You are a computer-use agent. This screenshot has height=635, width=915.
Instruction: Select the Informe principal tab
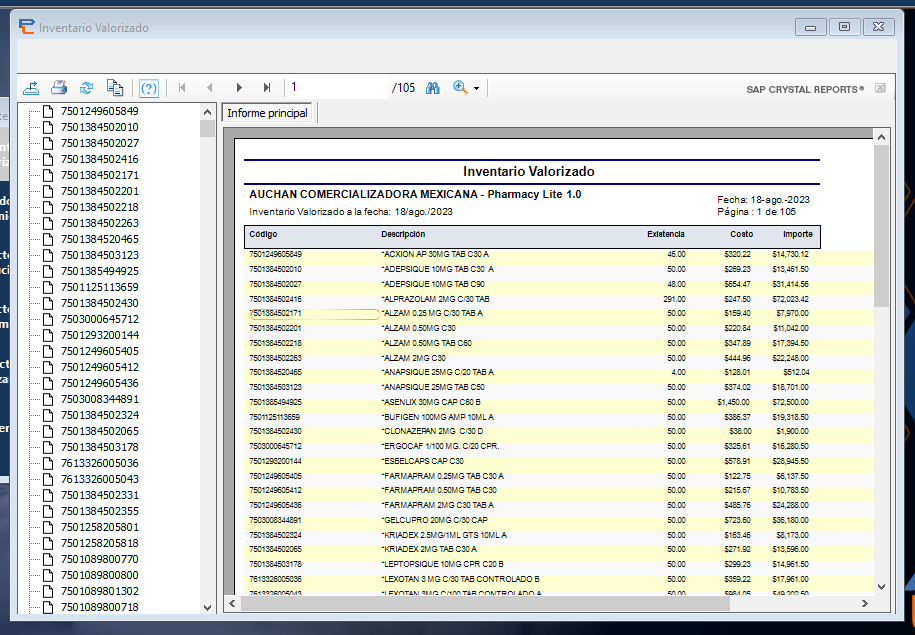(267, 113)
